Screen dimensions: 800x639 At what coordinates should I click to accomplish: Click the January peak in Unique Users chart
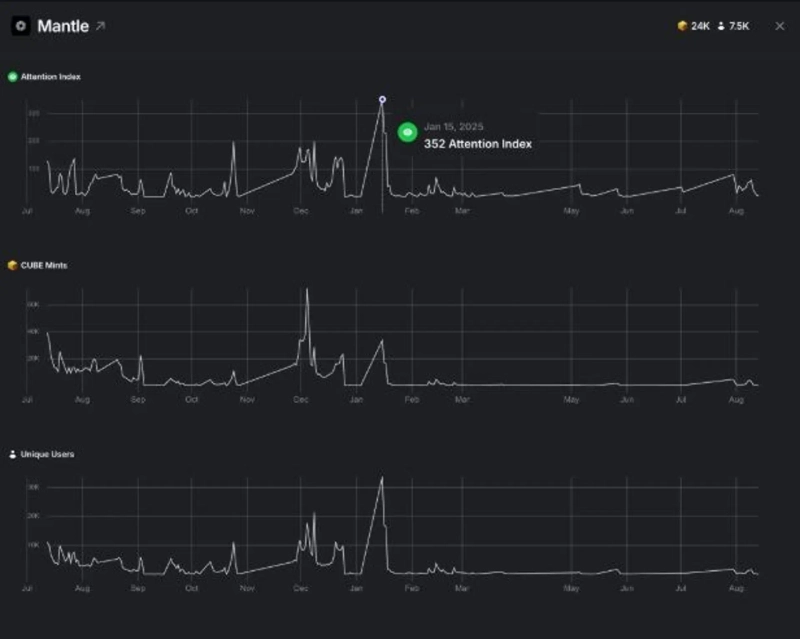pos(382,479)
